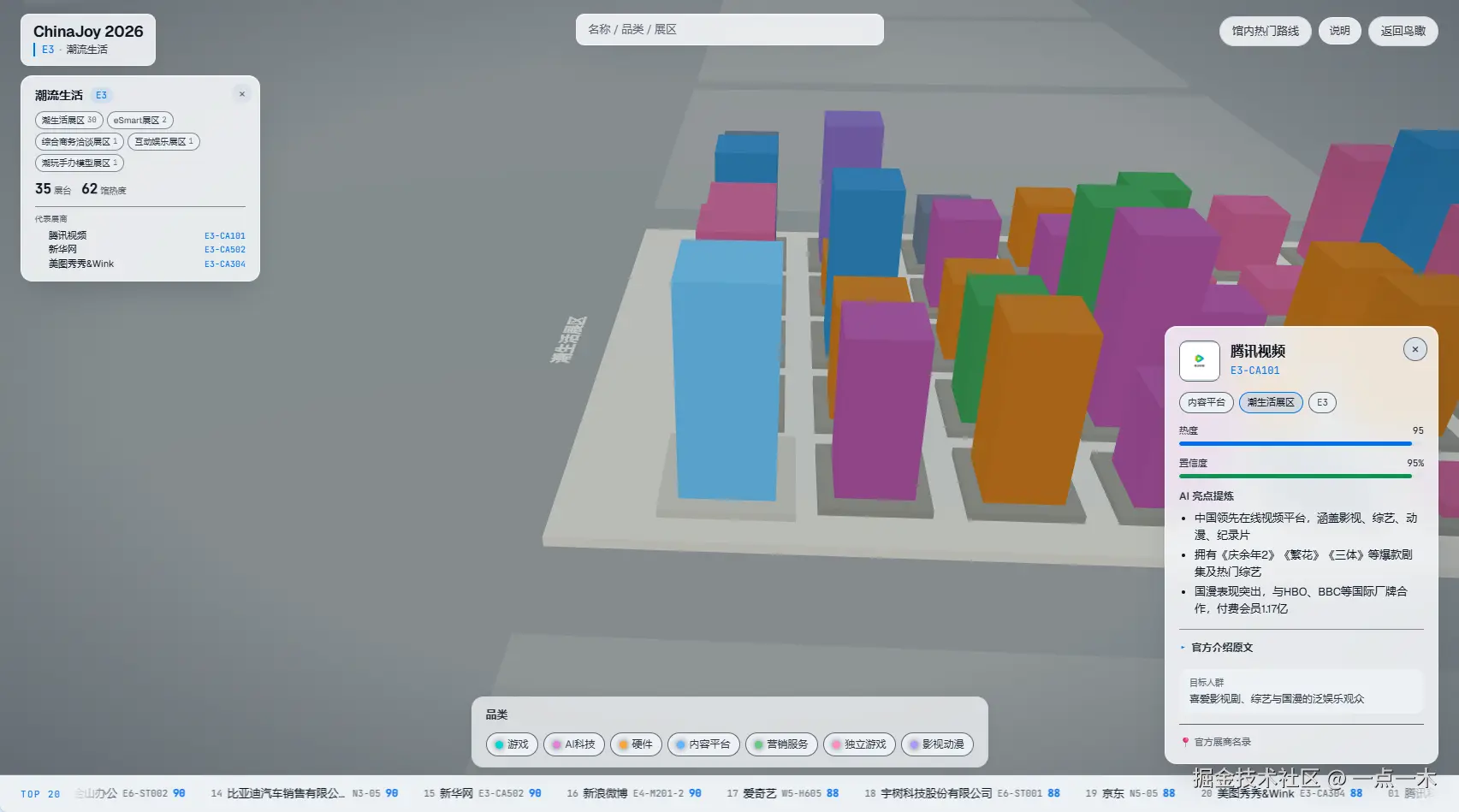
Task: Toggle the 游戏 category filter
Action: pos(512,744)
